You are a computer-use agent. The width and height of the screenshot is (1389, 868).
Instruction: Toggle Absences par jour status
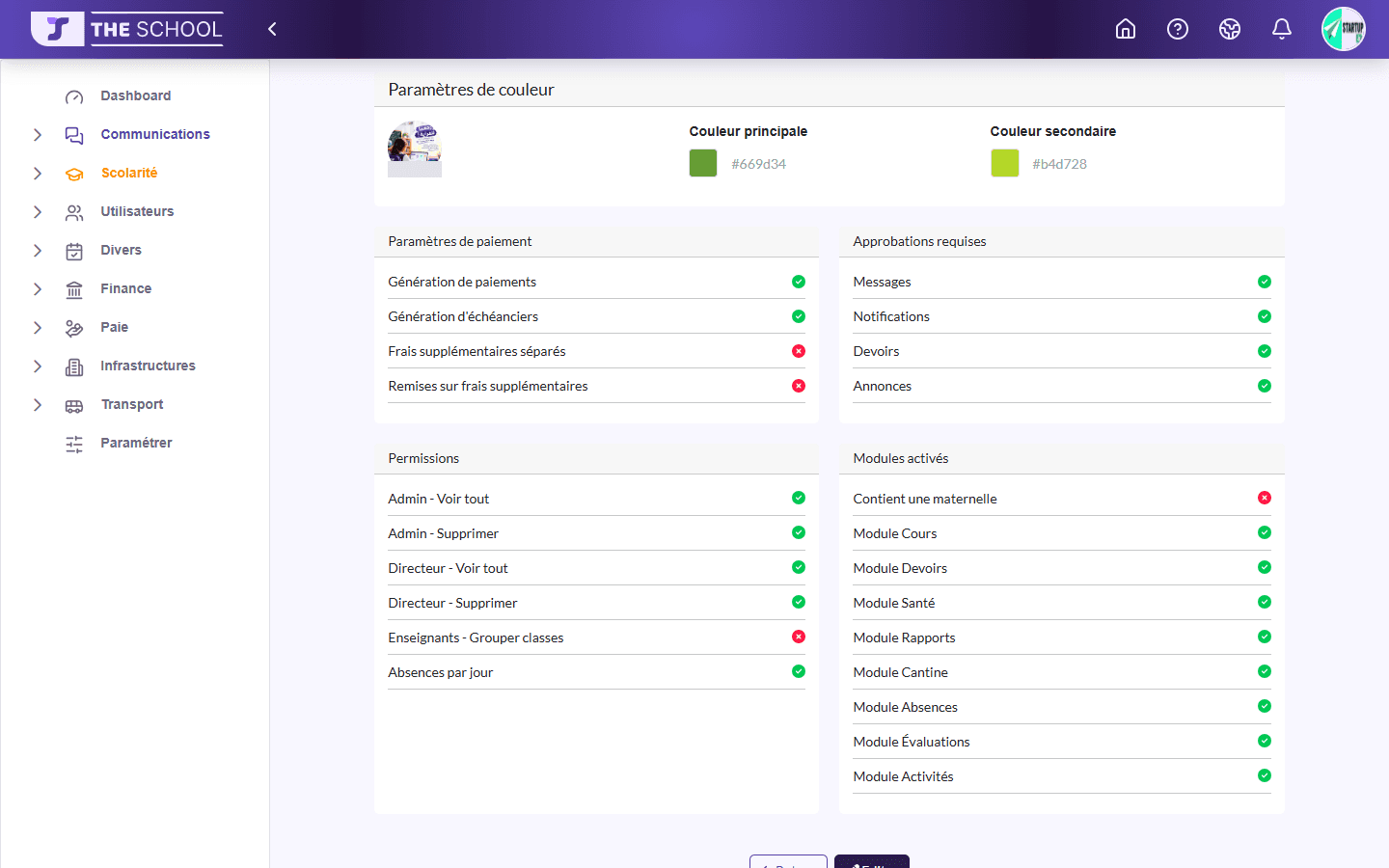pos(799,671)
